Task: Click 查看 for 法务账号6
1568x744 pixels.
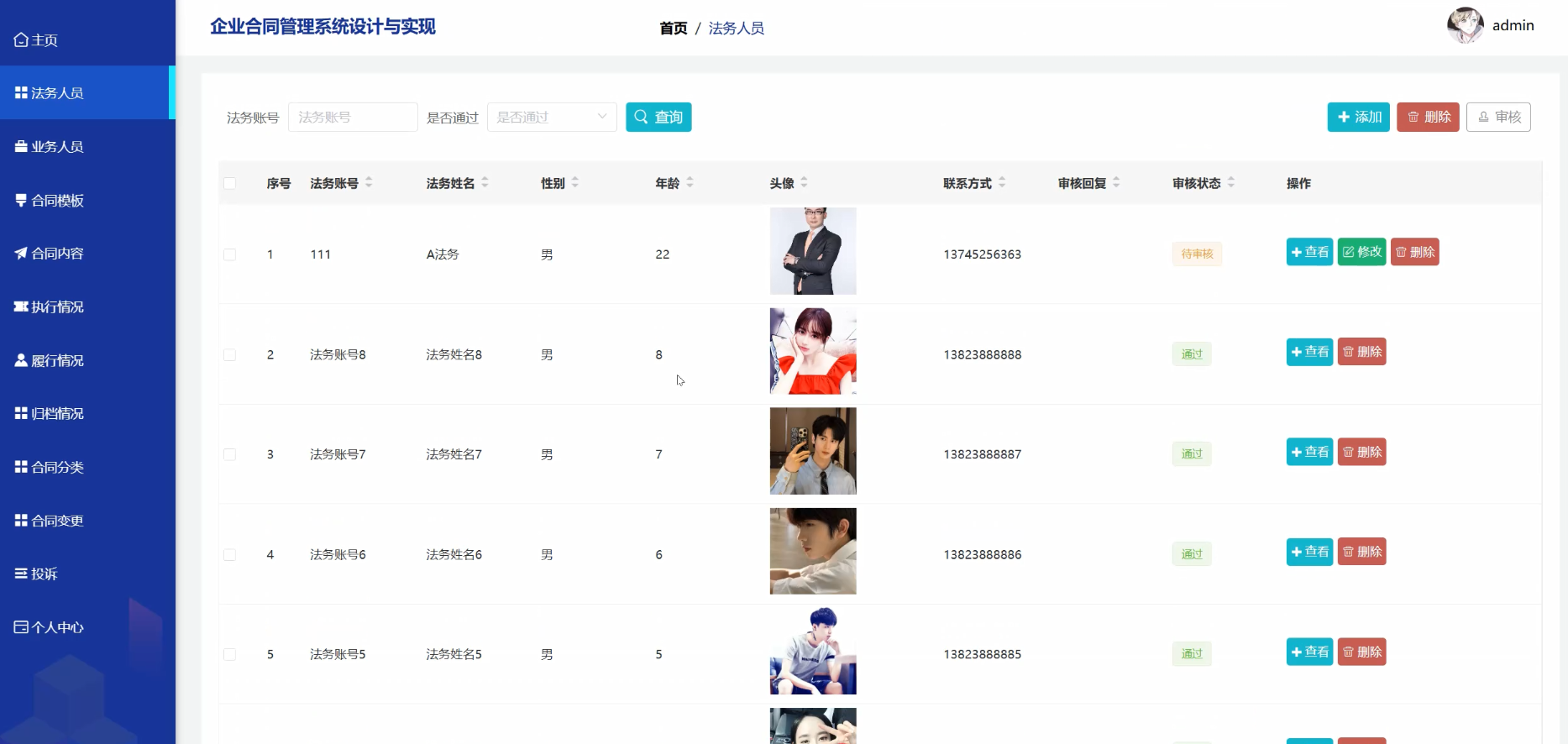Action: 1309,552
